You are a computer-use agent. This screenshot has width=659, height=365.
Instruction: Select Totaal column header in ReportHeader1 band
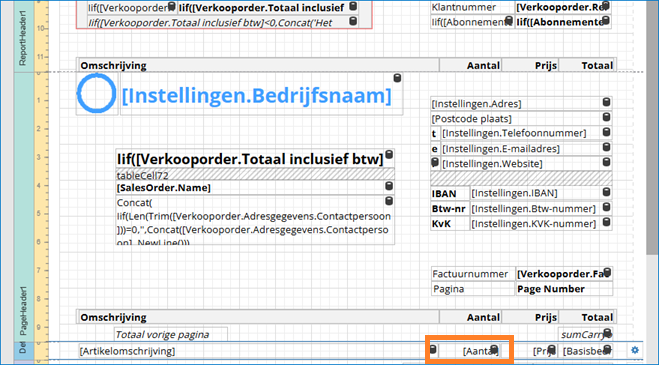click(588, 65)
